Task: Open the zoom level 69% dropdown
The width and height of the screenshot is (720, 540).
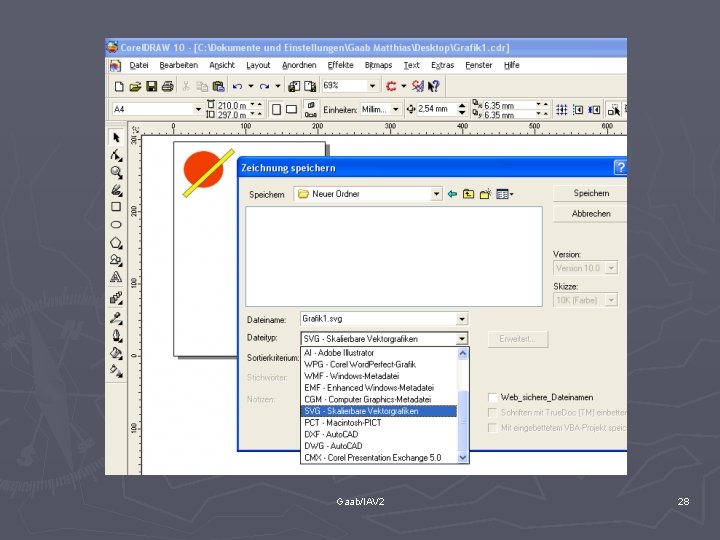Action: [372, 86]
